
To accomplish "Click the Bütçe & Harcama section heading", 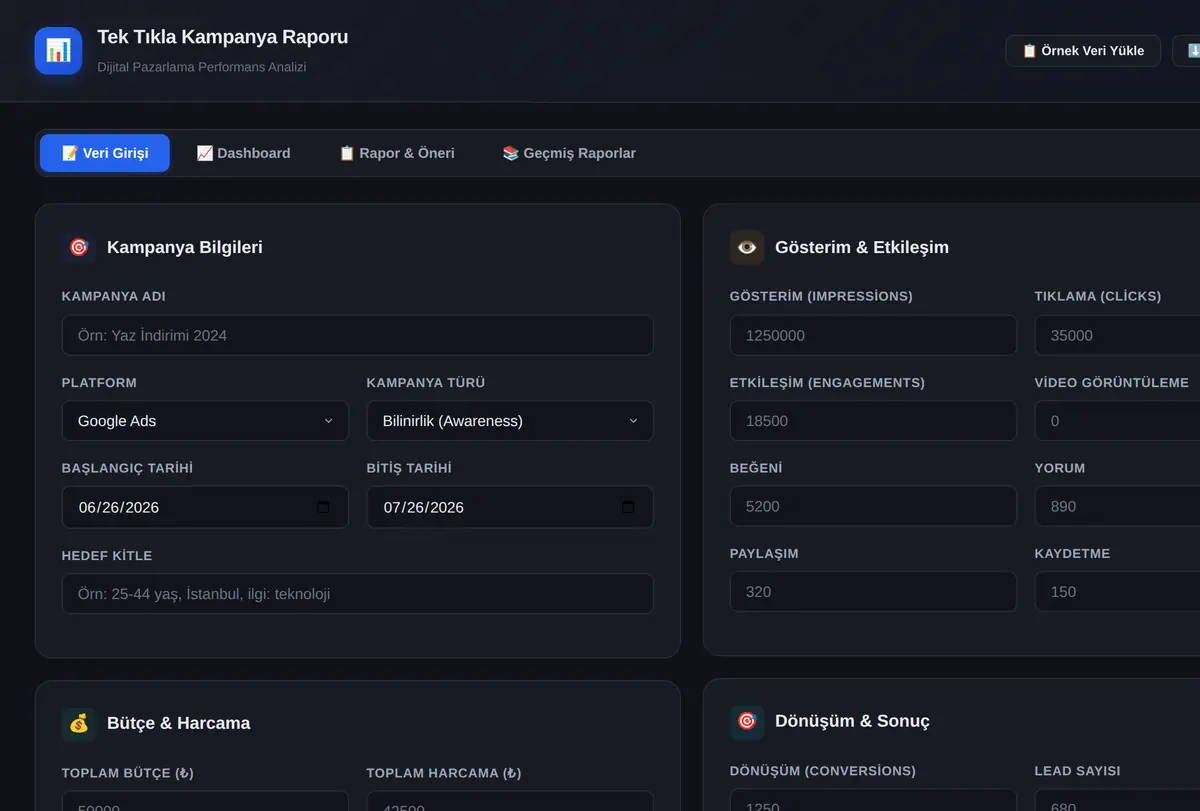I will (179, 723).
